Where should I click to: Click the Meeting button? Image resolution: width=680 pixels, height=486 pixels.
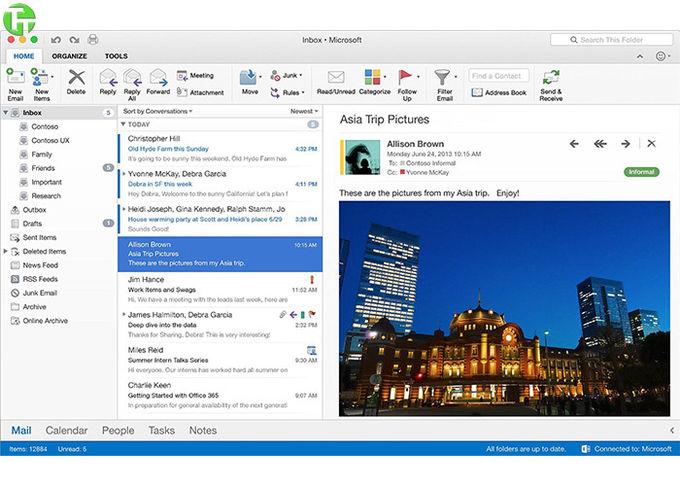[196, 75]
